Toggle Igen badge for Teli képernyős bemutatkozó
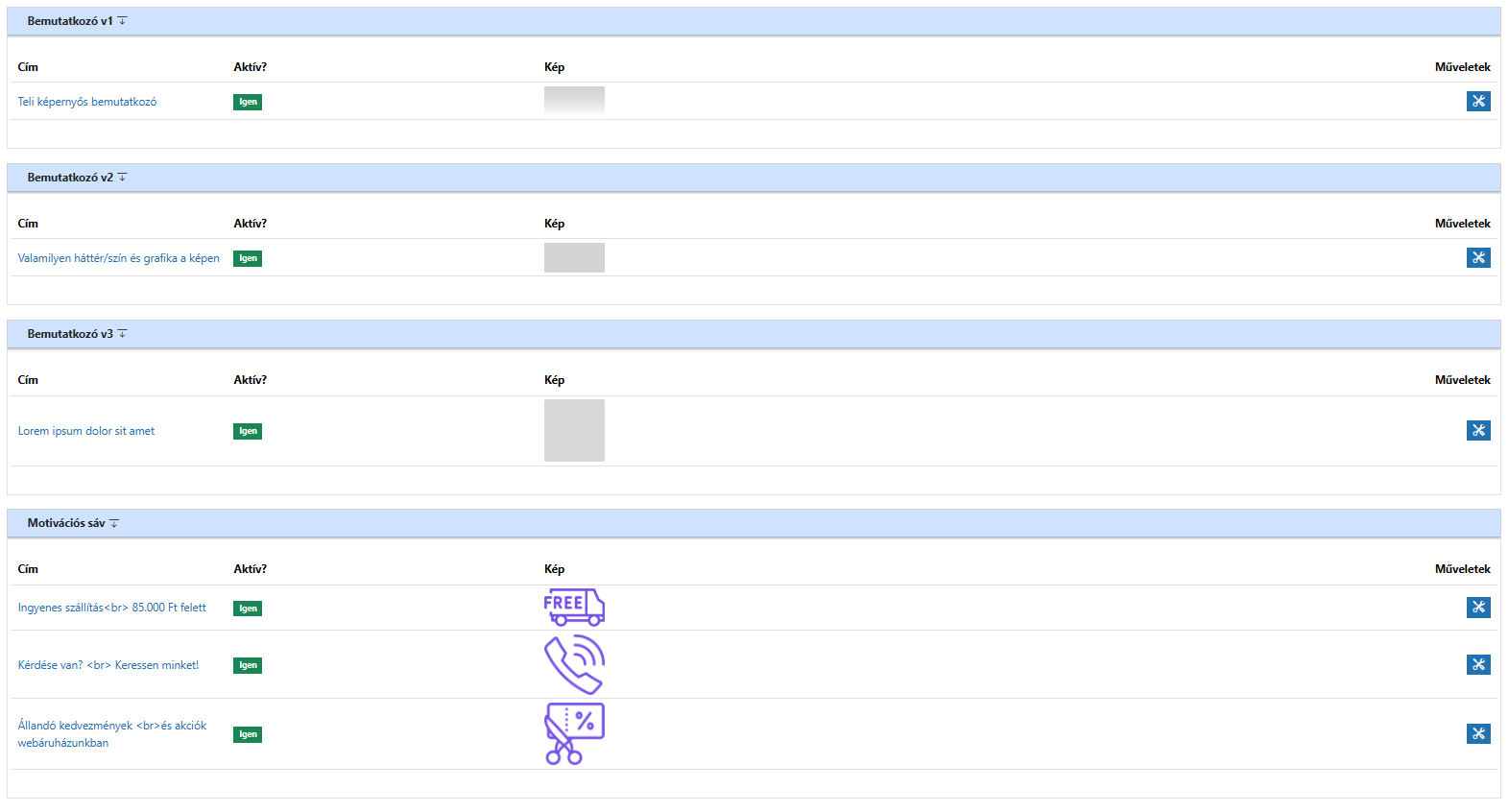1509x812 pixels. tap(248, 102)
